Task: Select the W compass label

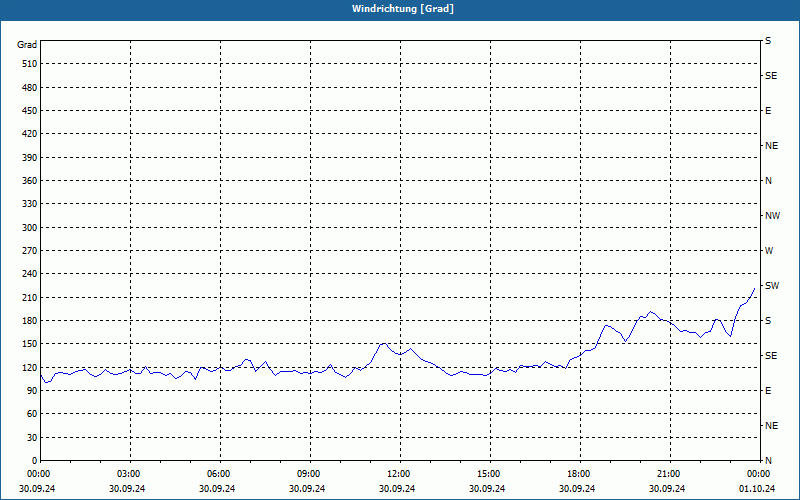Action: [x=769, y=251]
